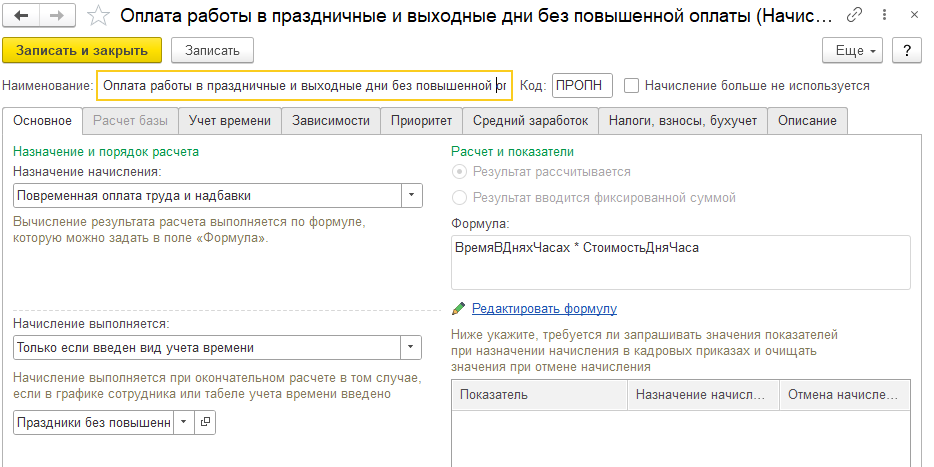Click into the 'Код' input field
The height and width of the screenshot is (467, 934).
[582, 86]
